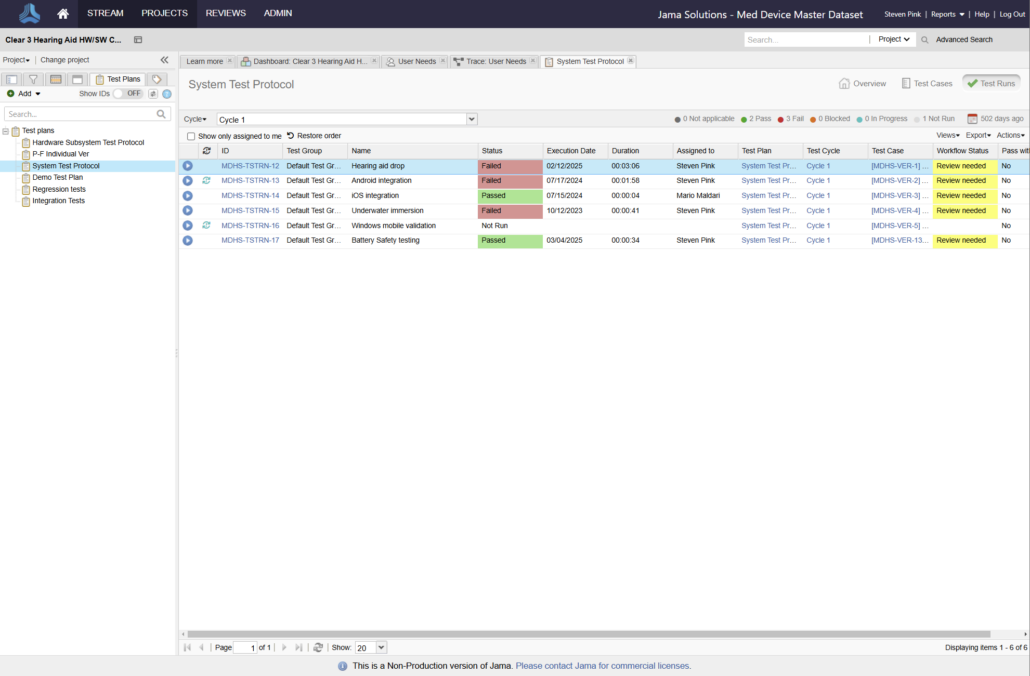Click the magnifier in explorer search box

click(x=162, y=114)
